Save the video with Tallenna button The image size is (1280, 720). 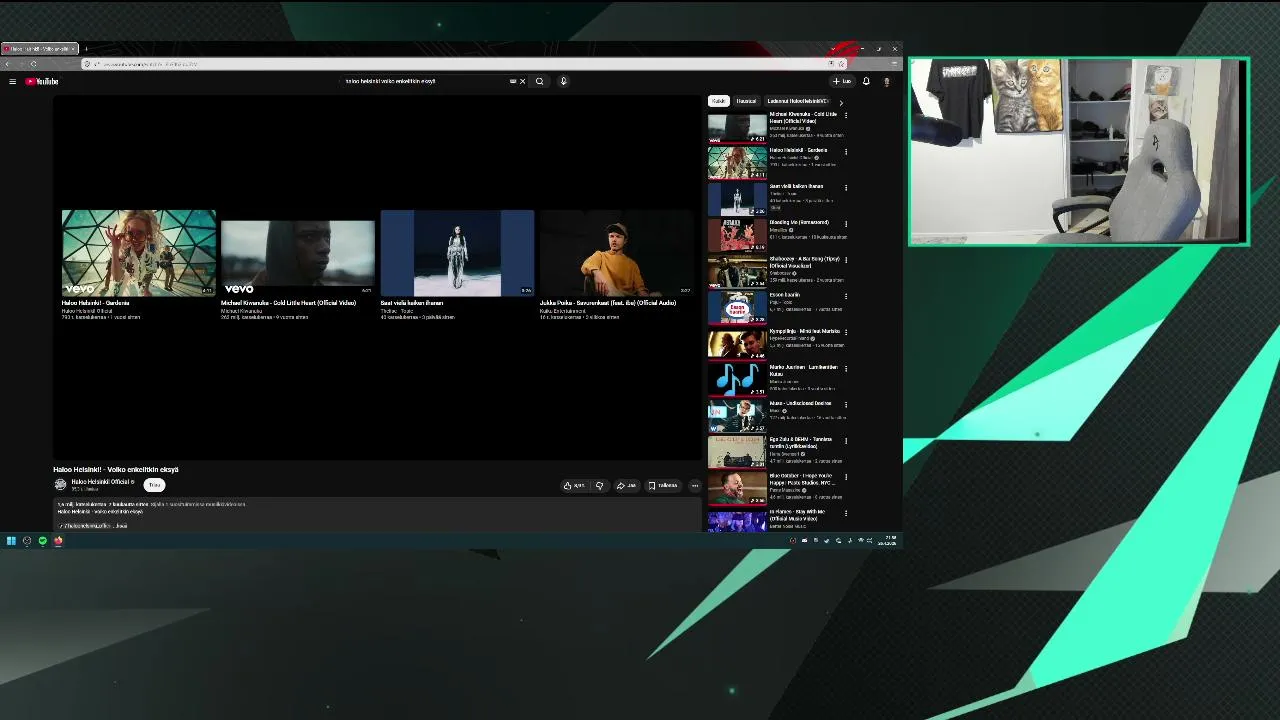coord(663,486)
